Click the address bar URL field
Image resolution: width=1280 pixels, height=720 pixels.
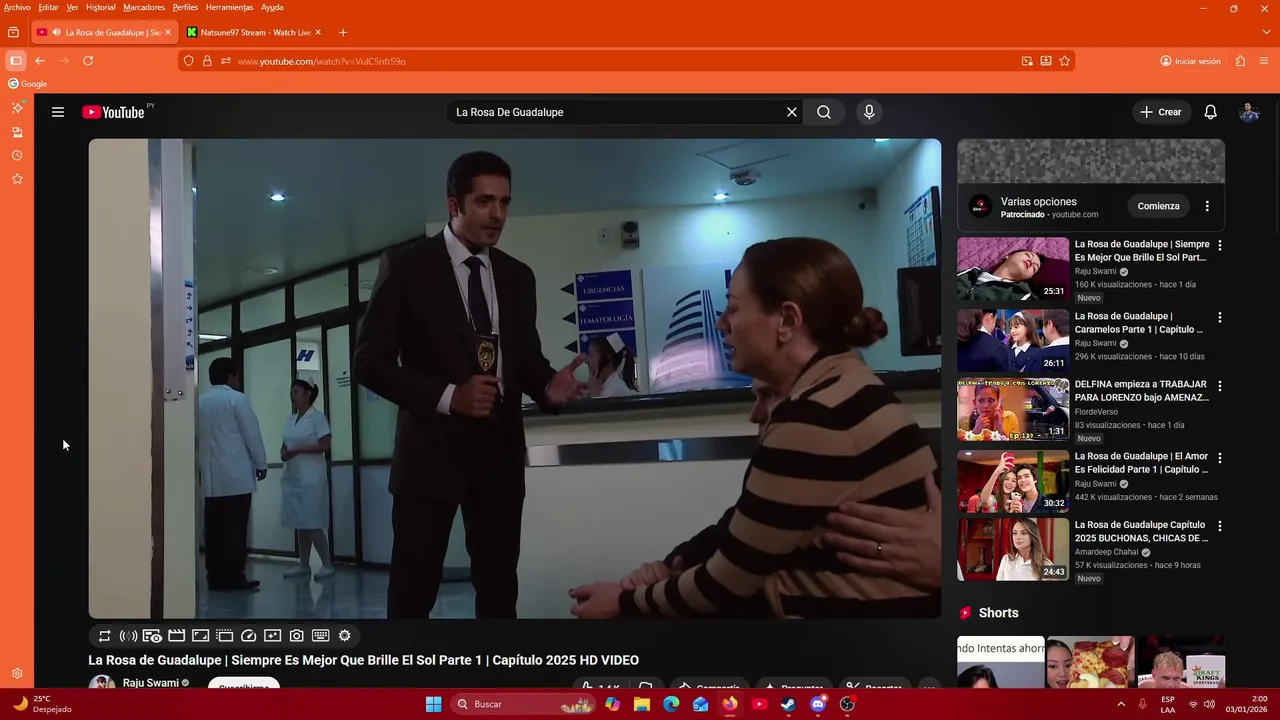[625, 61]
